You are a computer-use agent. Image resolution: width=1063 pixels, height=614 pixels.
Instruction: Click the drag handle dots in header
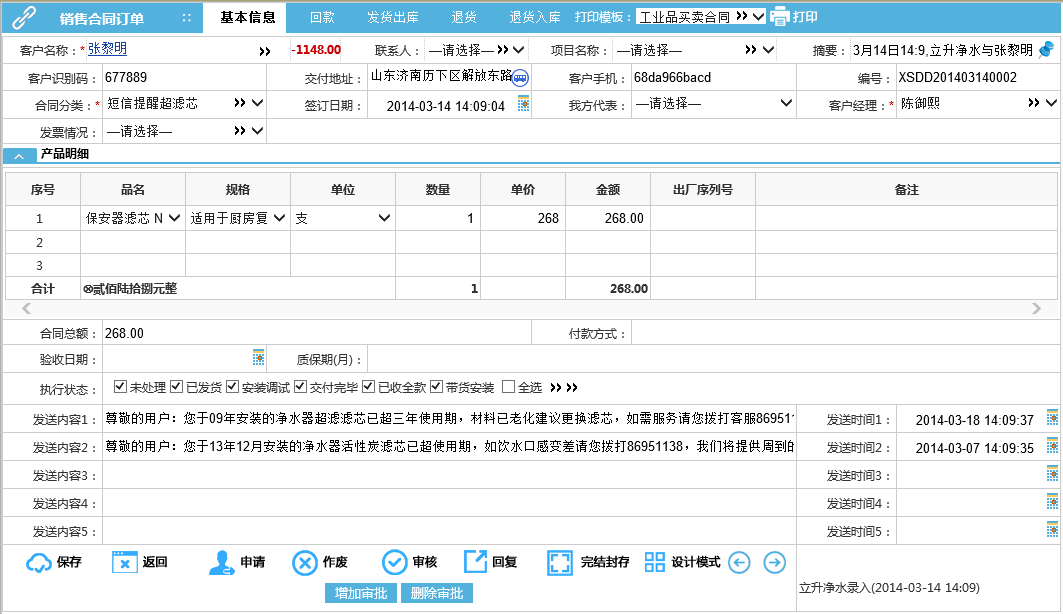[187, 18]
